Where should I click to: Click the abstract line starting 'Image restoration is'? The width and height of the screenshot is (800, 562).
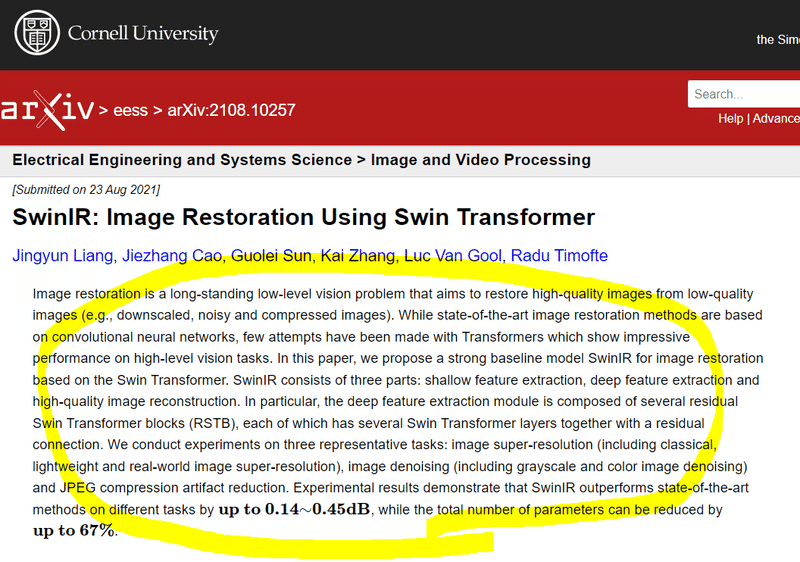point(393,294)
